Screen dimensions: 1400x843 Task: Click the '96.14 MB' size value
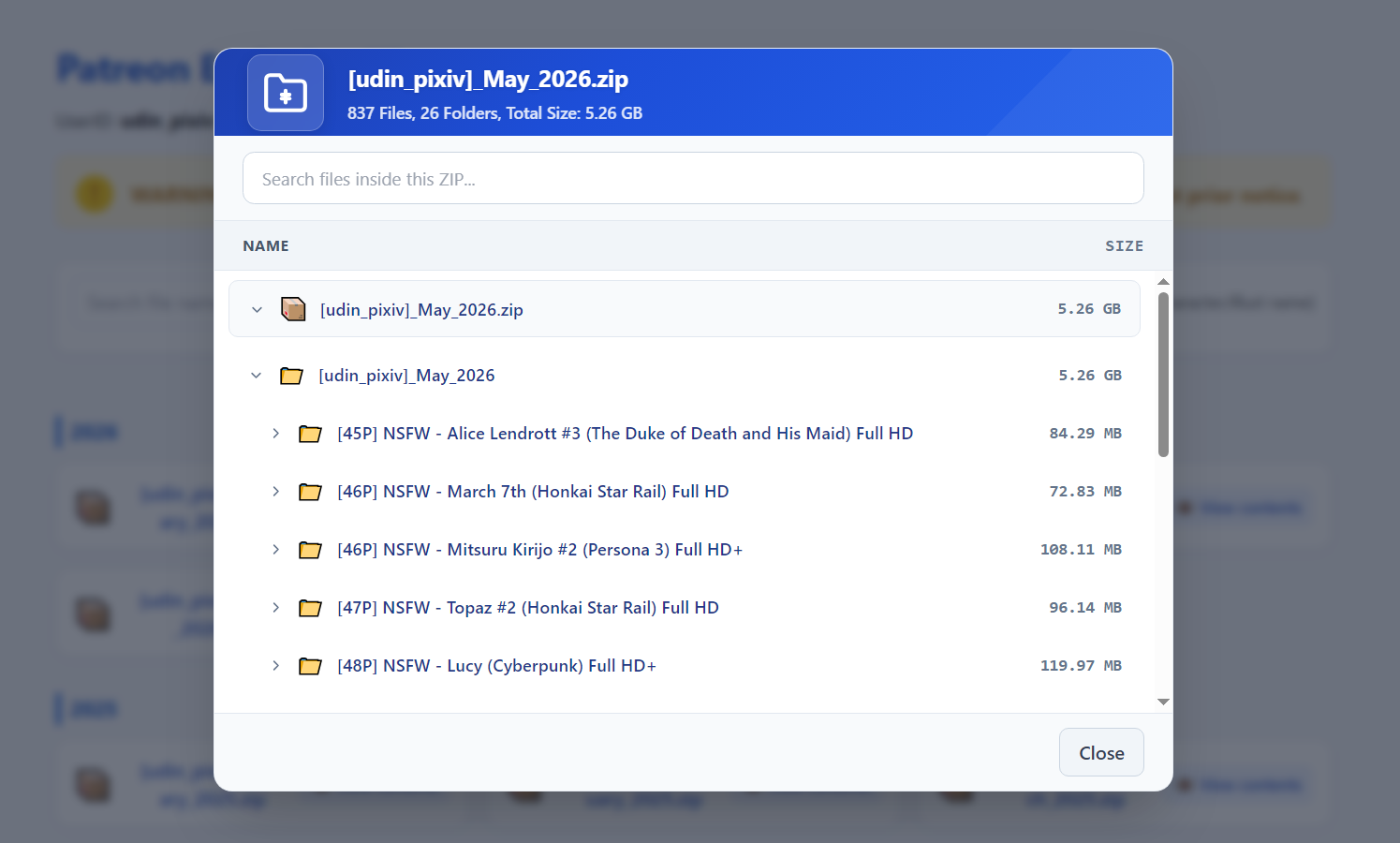point(1085,608)
